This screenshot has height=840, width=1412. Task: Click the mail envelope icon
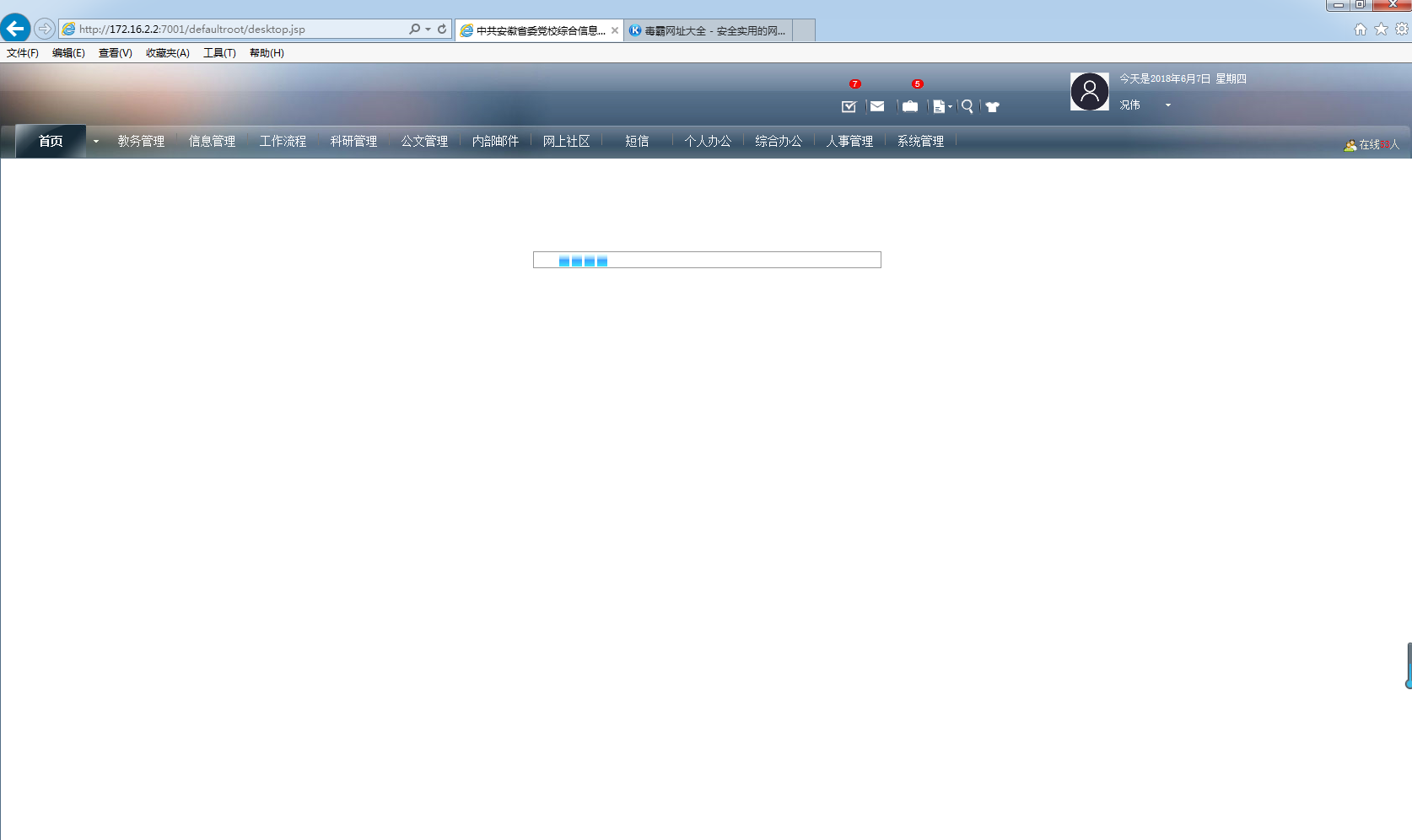pos(877,106)
